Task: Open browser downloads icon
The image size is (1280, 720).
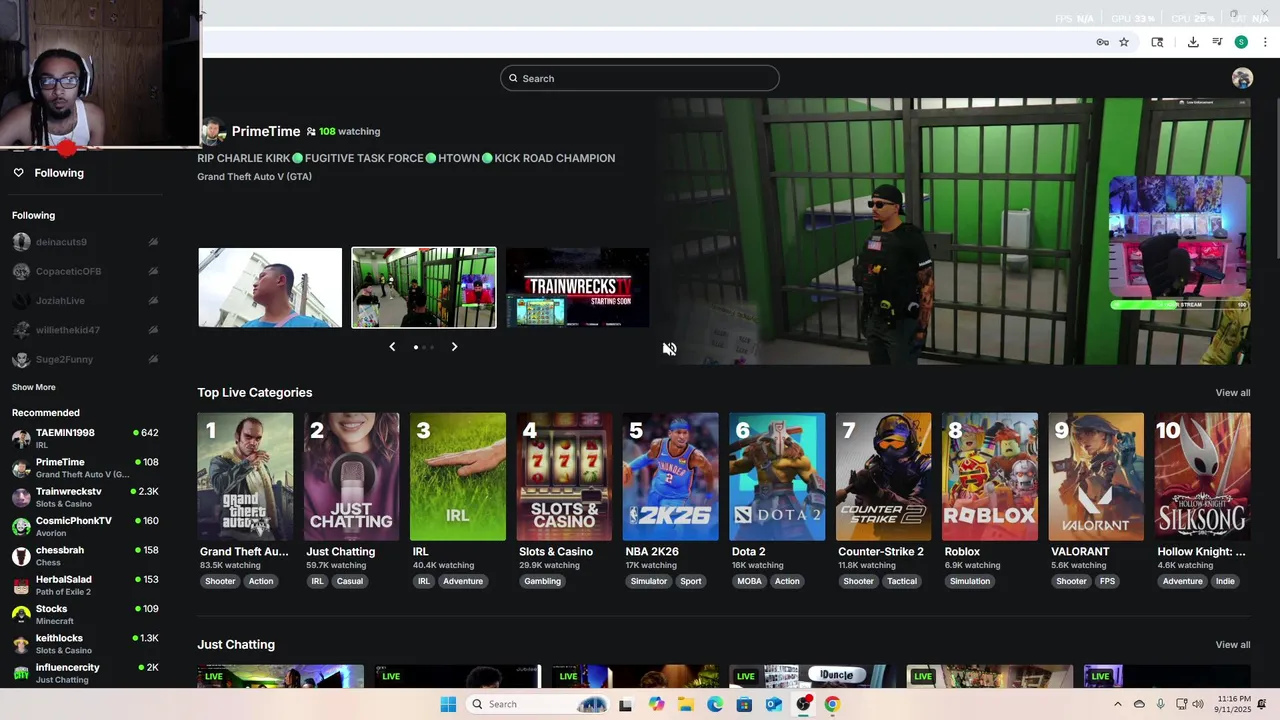Action: pyautogui.click(x=1193, y=42)
